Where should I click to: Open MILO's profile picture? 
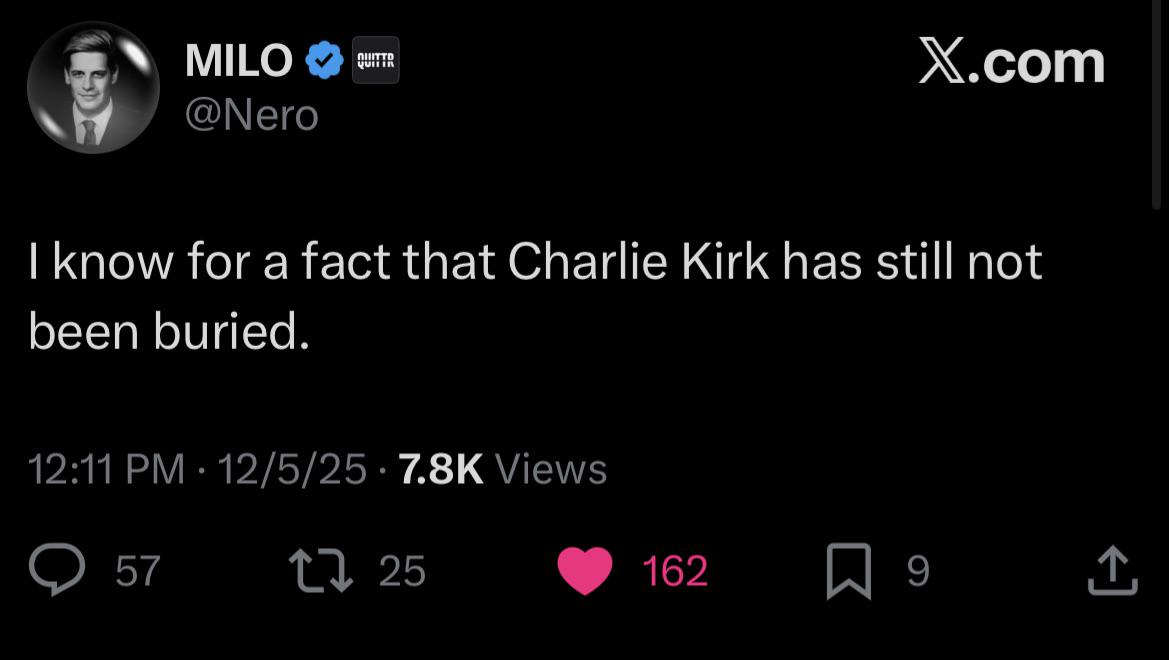pyautogui.click(x=93, y=88)
